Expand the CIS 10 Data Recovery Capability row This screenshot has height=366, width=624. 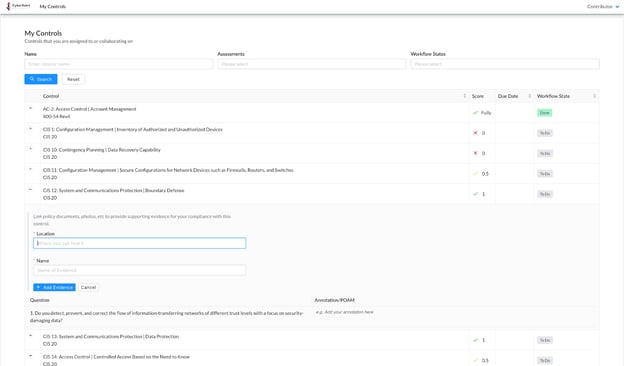click(31, 149)
